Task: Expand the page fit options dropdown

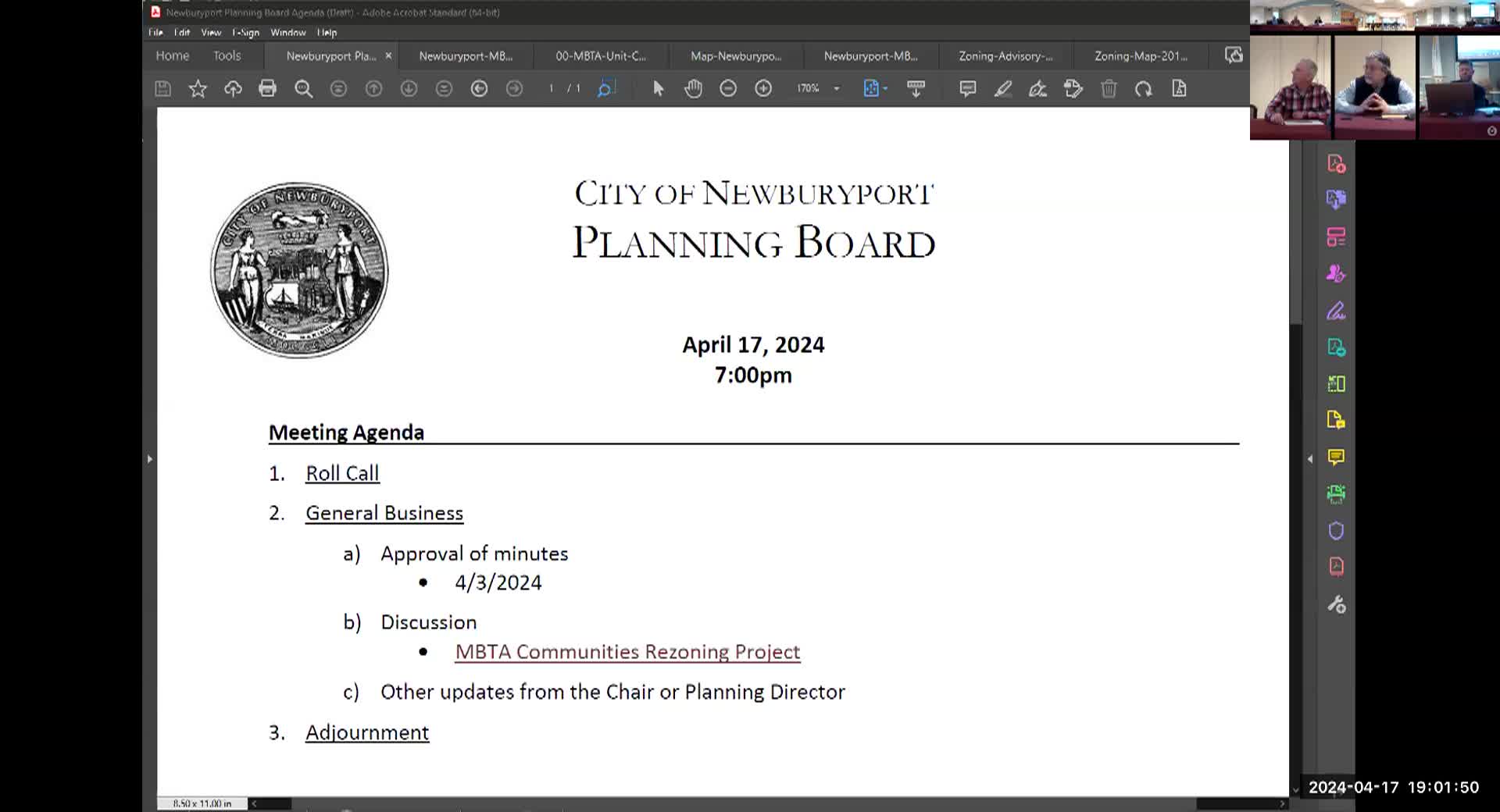Action: pyautogui.click(x=885, y=89)
